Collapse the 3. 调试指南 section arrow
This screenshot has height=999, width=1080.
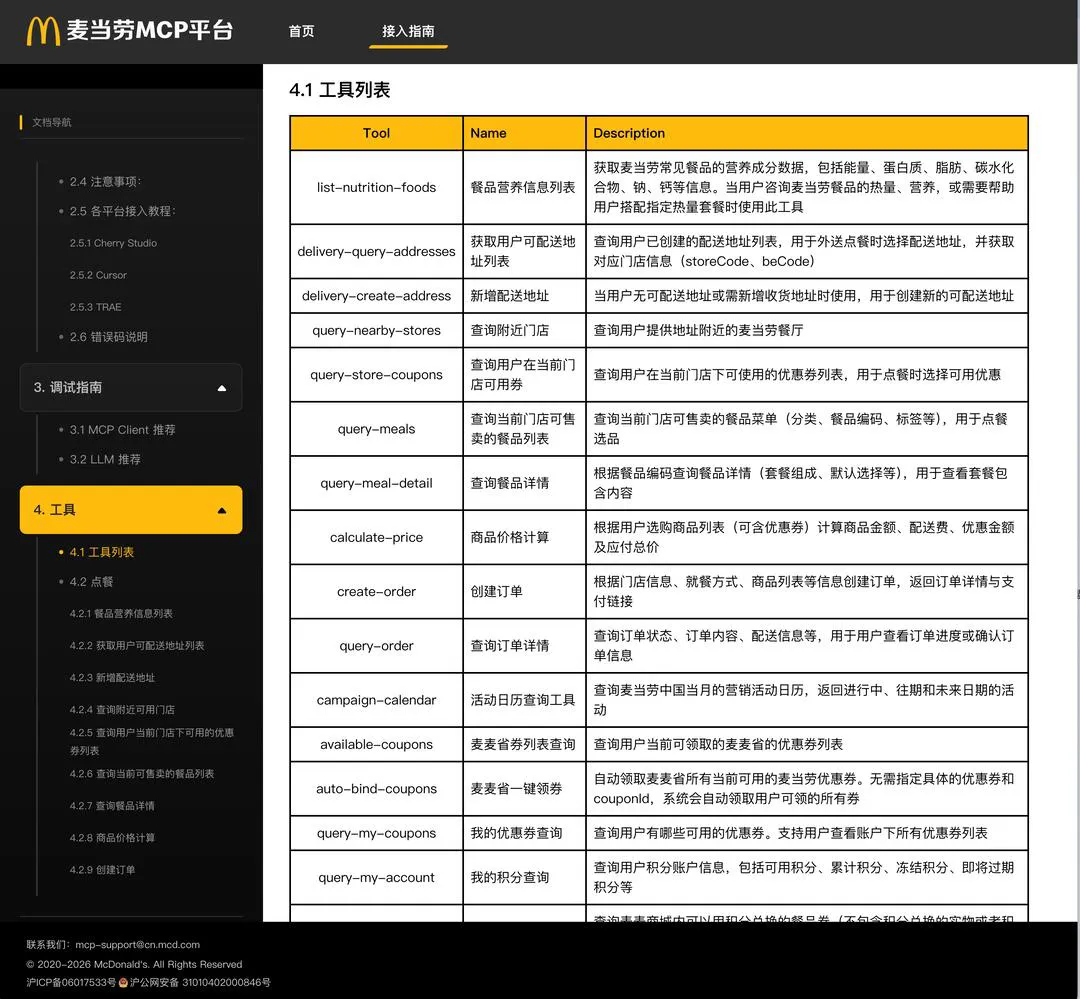point(222,389)
